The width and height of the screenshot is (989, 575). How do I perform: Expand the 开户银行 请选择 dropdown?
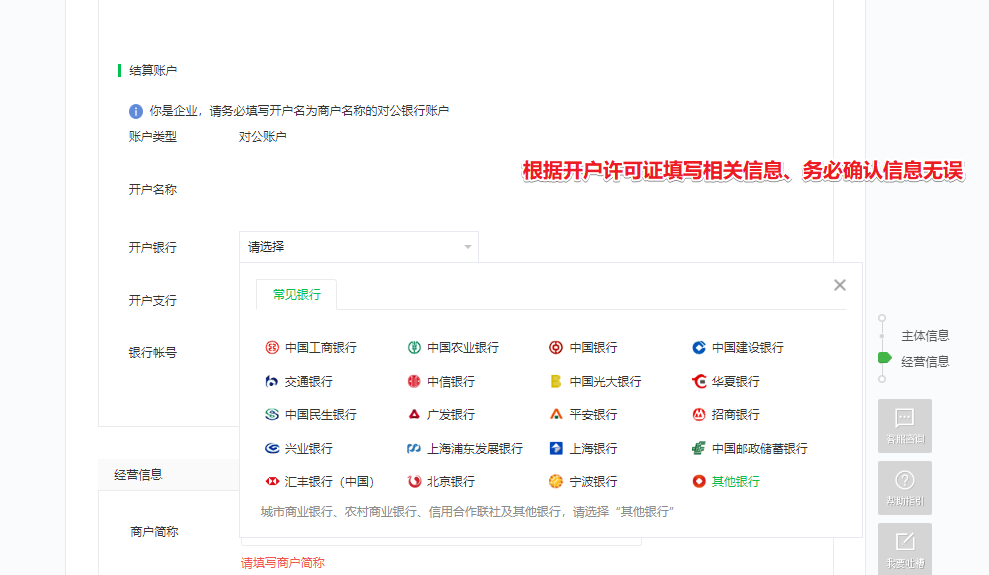point(358,247)
